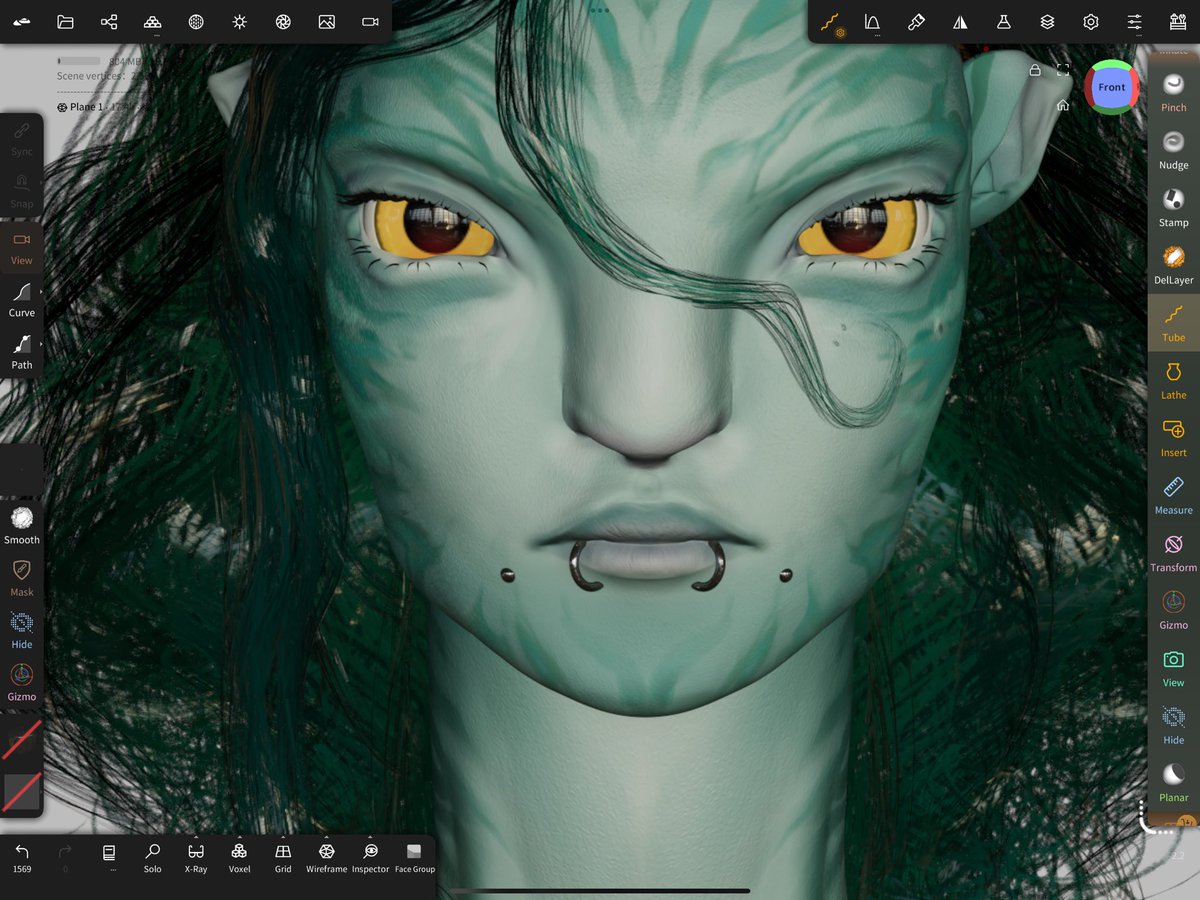Open the history book menu
Screen dimensions: 1200x900
click(109, 857)
